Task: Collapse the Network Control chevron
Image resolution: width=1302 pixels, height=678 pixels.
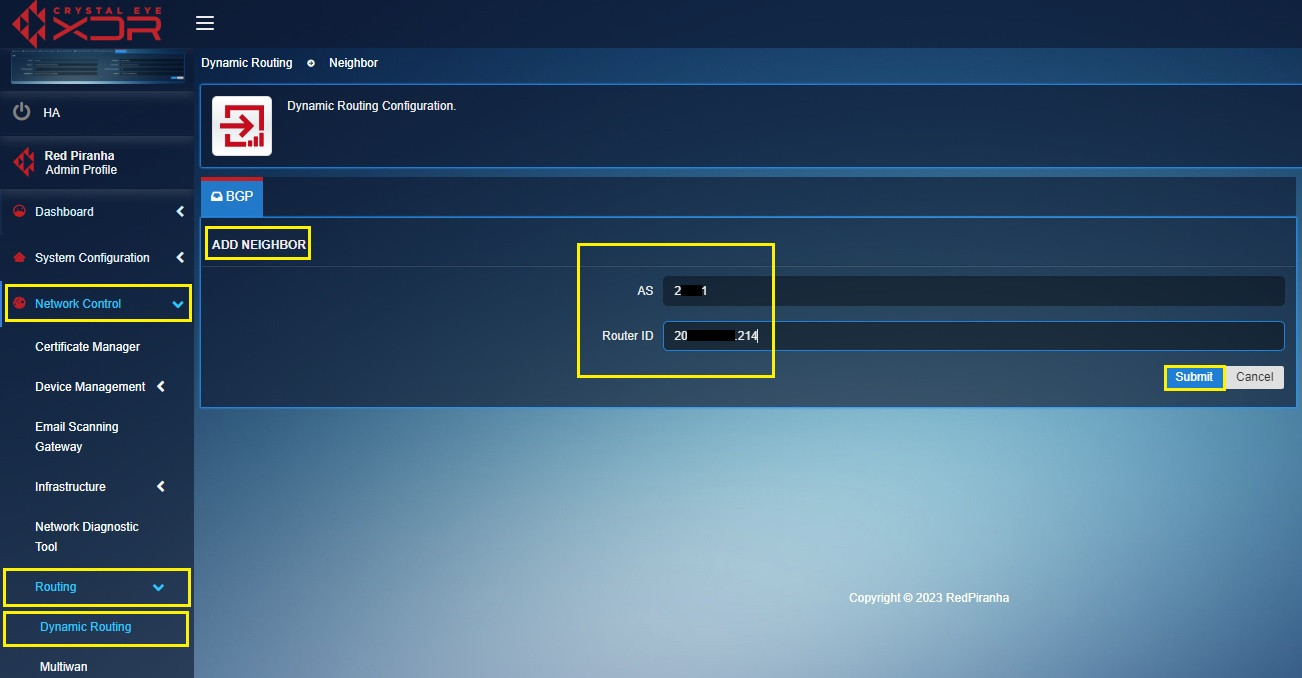Action: [178, 304]
